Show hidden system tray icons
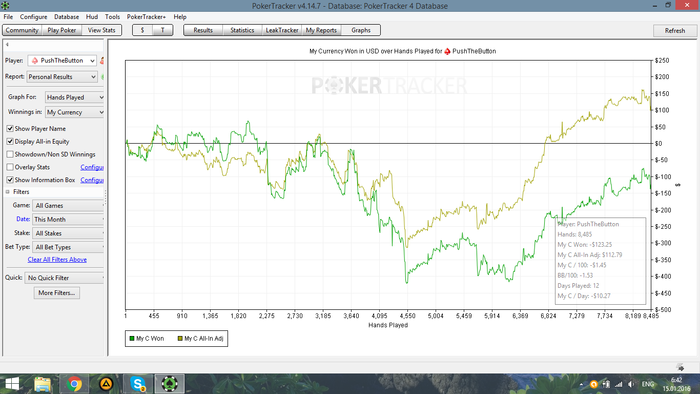The width and height of the screenshot is (700, 394). tap(581, 384)
